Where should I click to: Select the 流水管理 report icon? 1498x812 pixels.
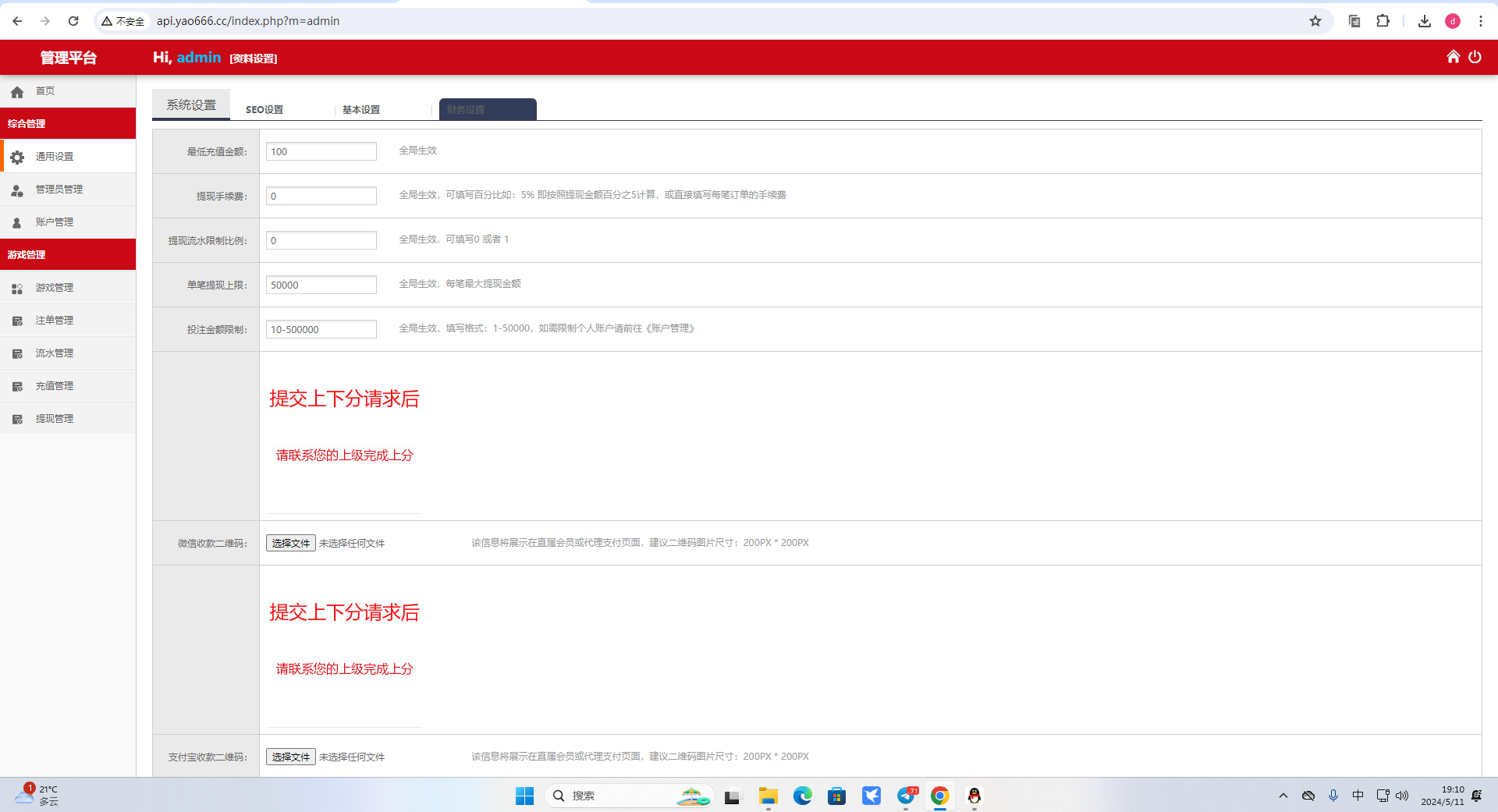(x=17, y=353)
